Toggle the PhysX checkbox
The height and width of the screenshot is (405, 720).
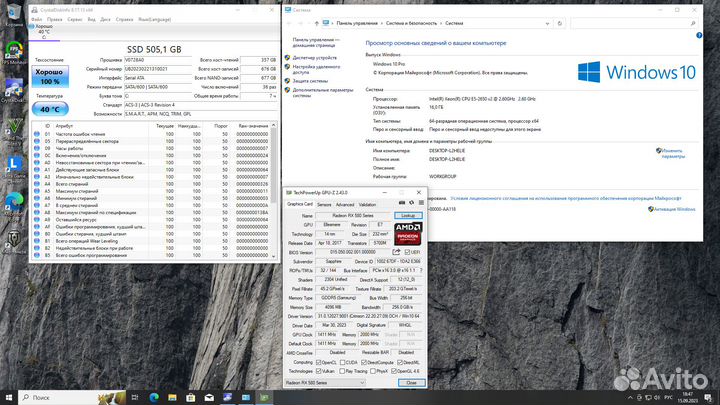[373, 371]
